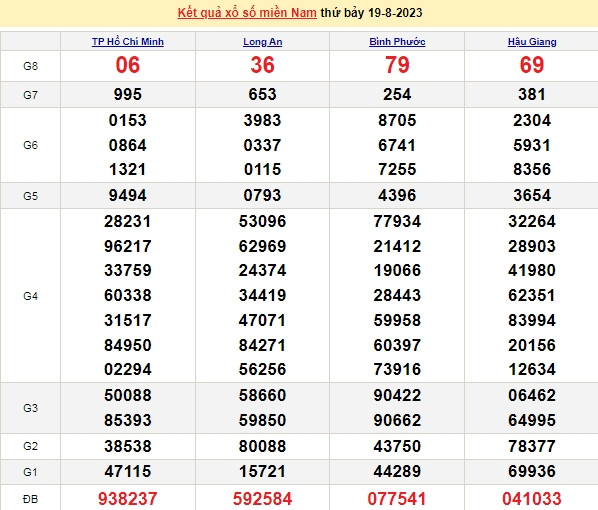Click G4 number 60397

(x=397, y=345)
